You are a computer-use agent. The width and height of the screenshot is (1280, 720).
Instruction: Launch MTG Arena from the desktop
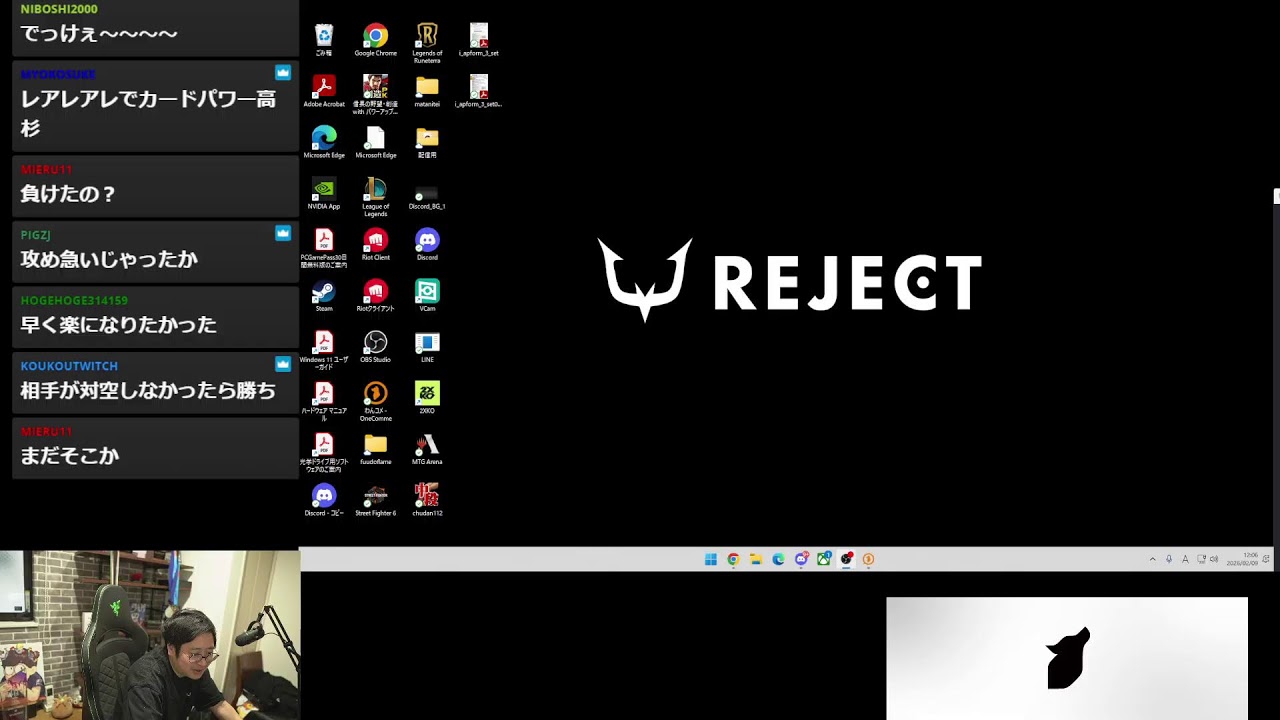tap(427, 449)
